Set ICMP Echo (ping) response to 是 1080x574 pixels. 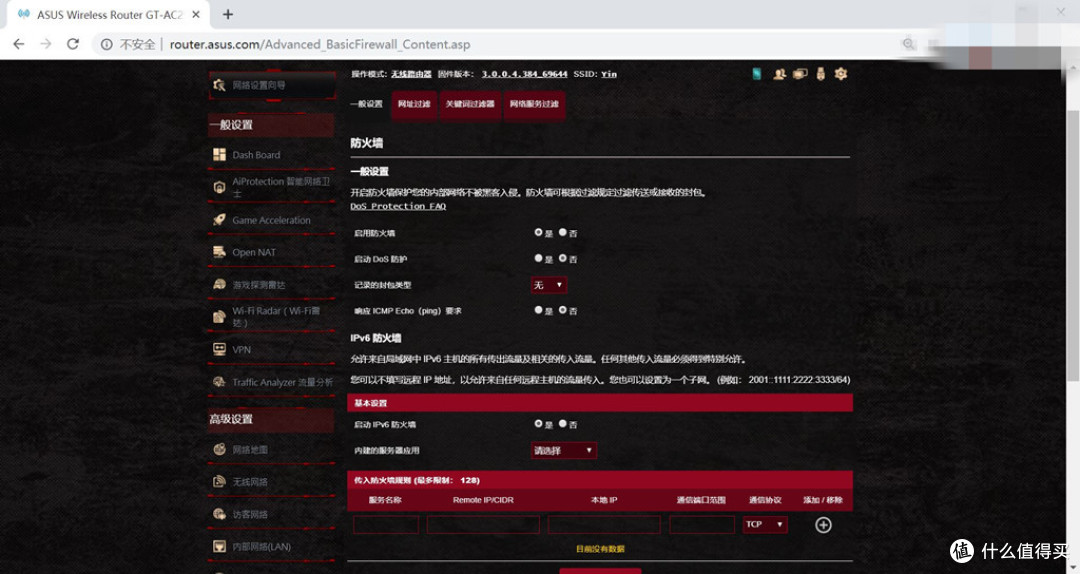click(539, 310)
